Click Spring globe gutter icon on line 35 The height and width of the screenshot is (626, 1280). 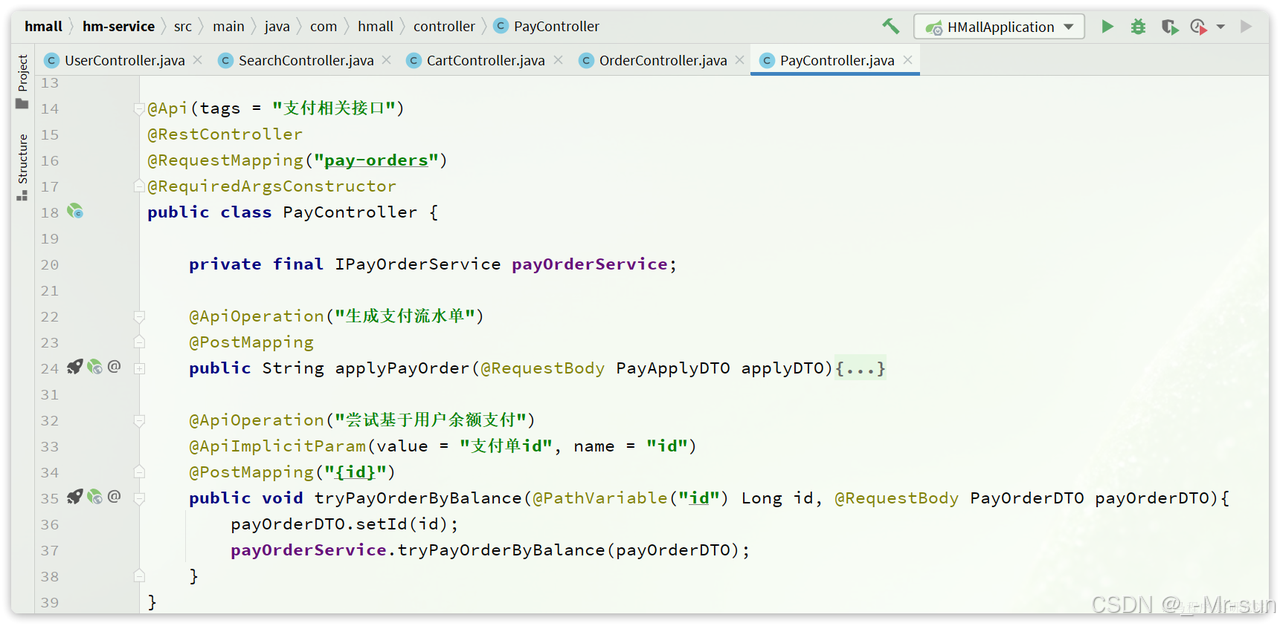pos(94,496)
